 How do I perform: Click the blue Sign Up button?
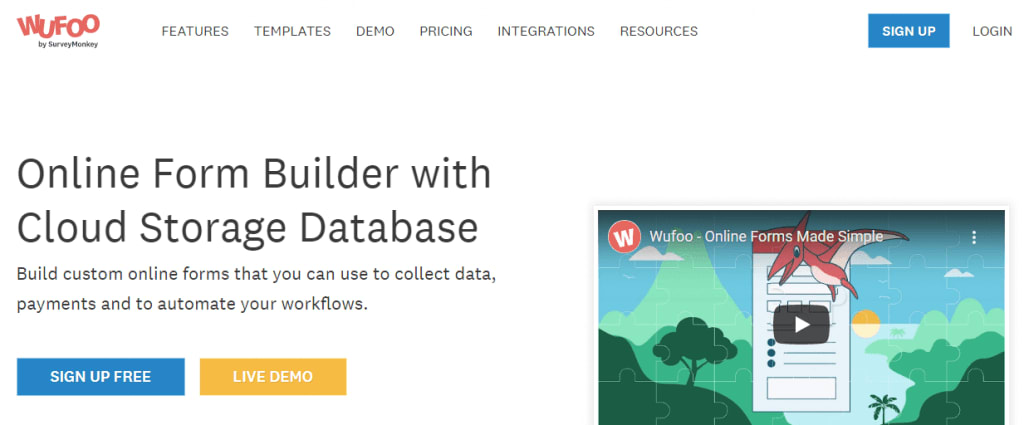point(908,31)
